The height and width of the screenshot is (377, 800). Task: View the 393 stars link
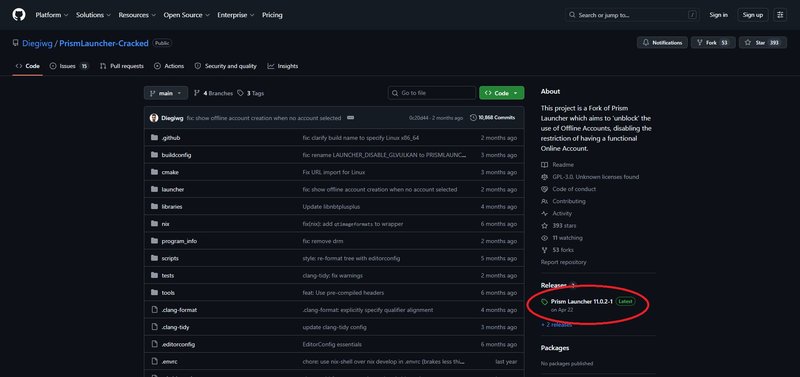[x=564, y=225]
